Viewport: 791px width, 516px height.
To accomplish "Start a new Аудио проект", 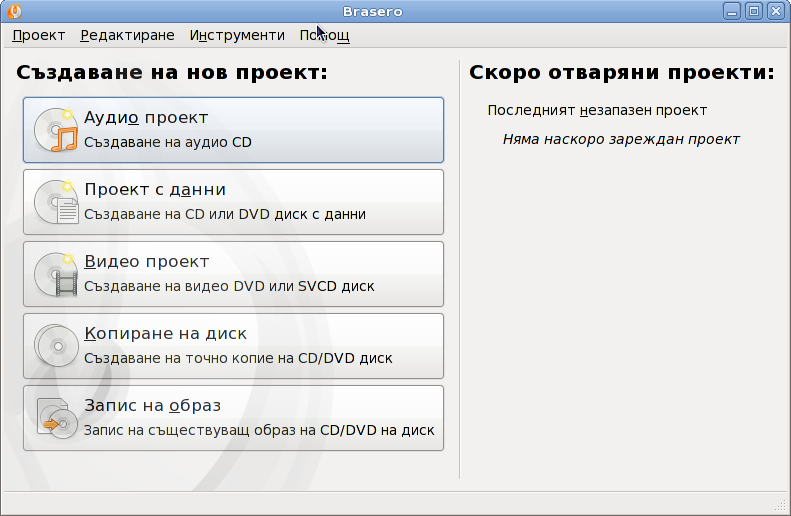I will tap(233, 130).
